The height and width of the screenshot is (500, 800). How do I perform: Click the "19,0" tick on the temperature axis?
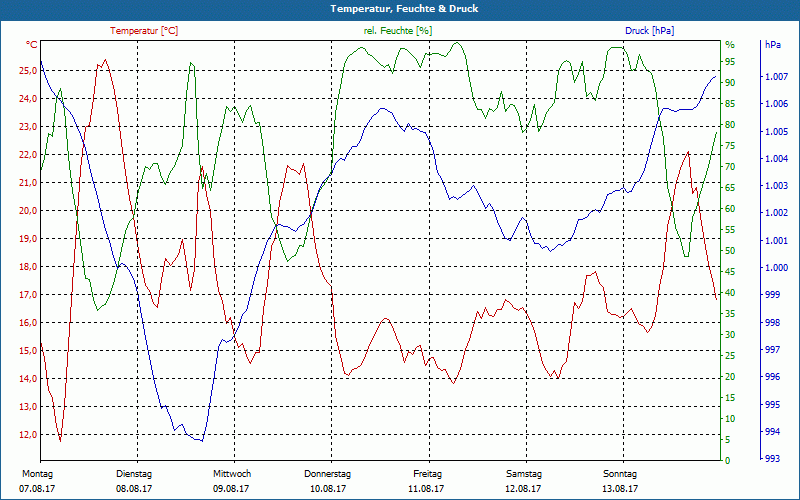click(28, 239)
